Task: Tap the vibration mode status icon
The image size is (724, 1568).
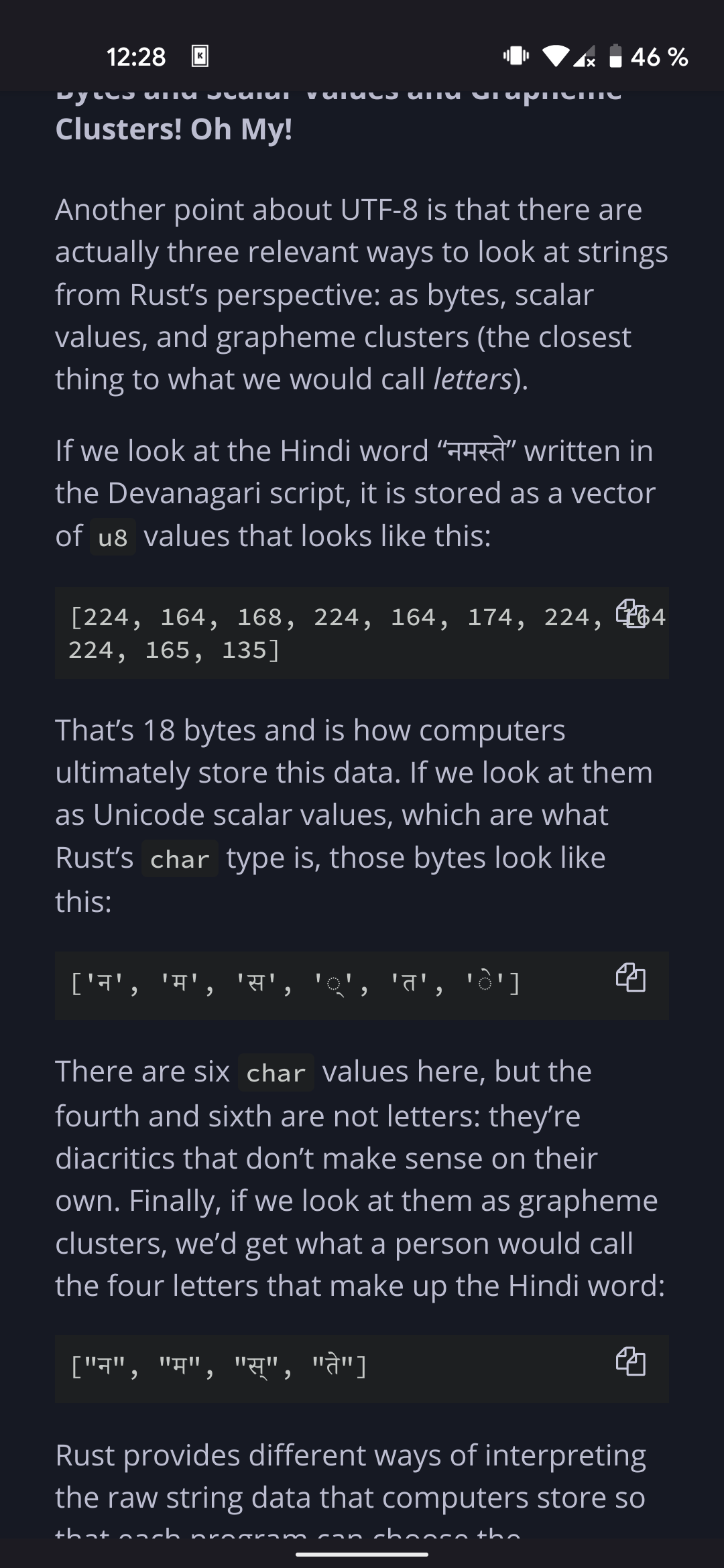Action: point(517,56)
